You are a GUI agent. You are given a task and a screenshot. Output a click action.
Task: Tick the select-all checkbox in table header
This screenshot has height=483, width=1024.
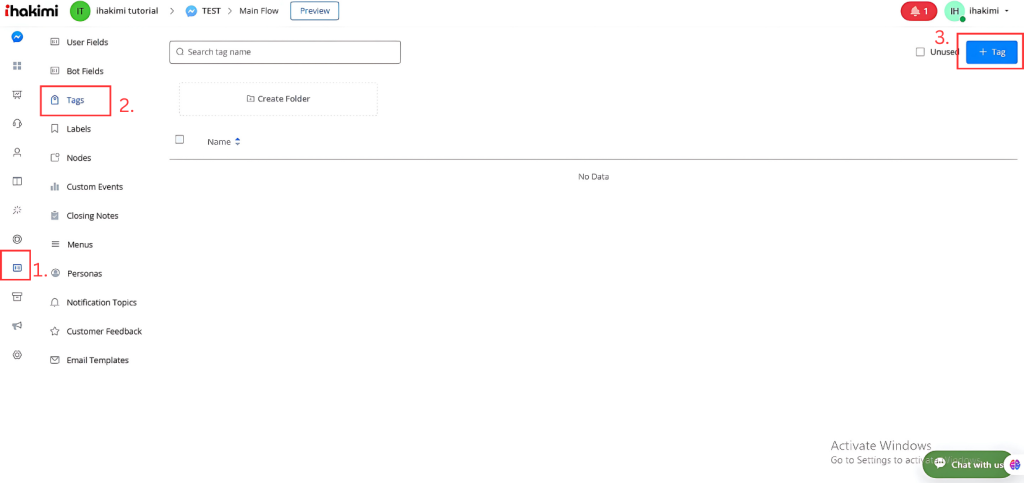(x=180, y=140)
